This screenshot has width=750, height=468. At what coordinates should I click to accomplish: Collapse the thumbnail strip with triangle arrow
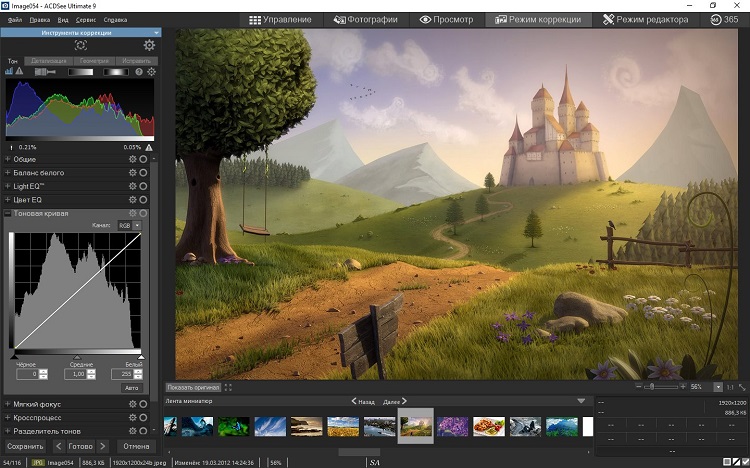click(x=581, y=401)
